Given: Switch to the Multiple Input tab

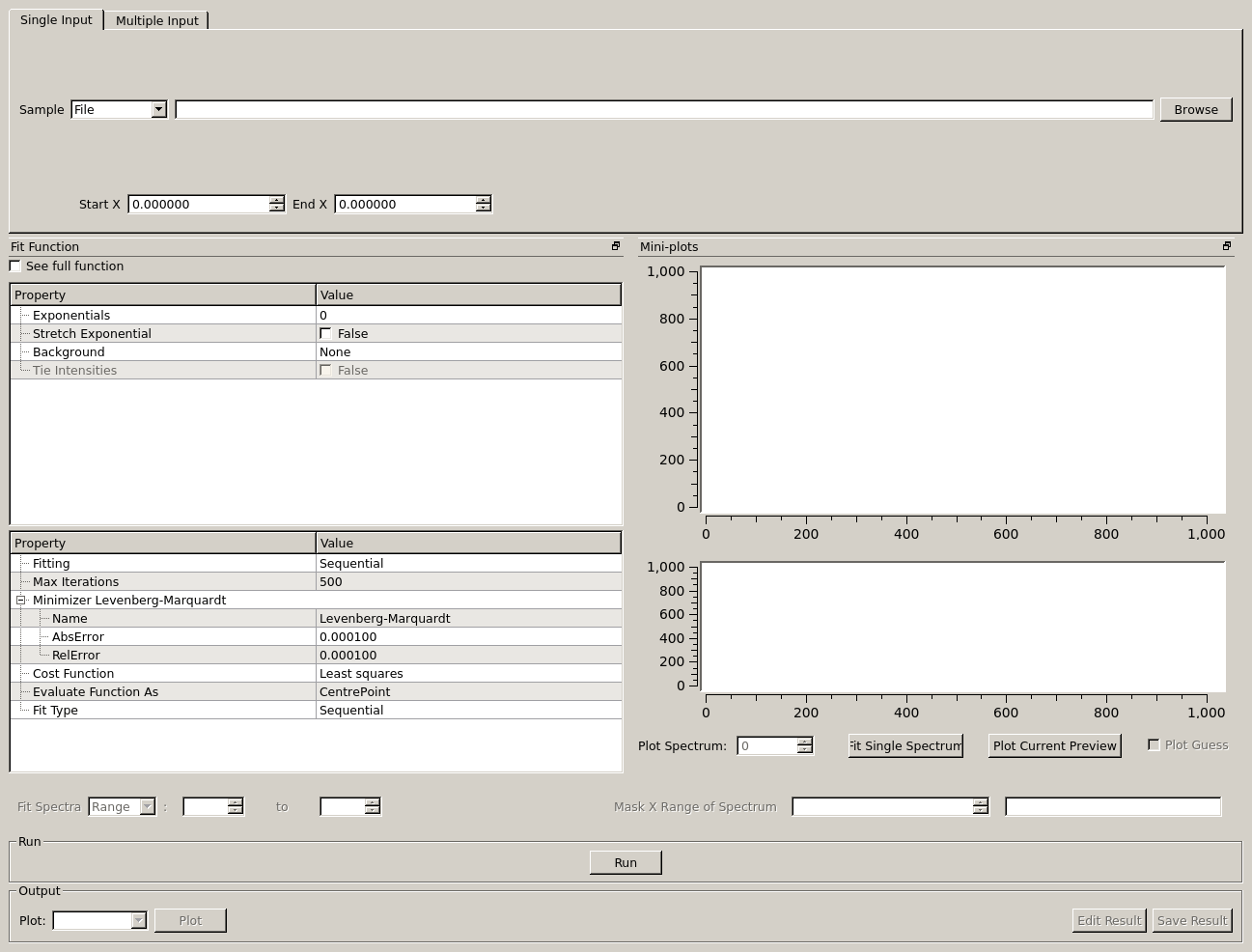Looking at the screenshot, I should [156, 20].
